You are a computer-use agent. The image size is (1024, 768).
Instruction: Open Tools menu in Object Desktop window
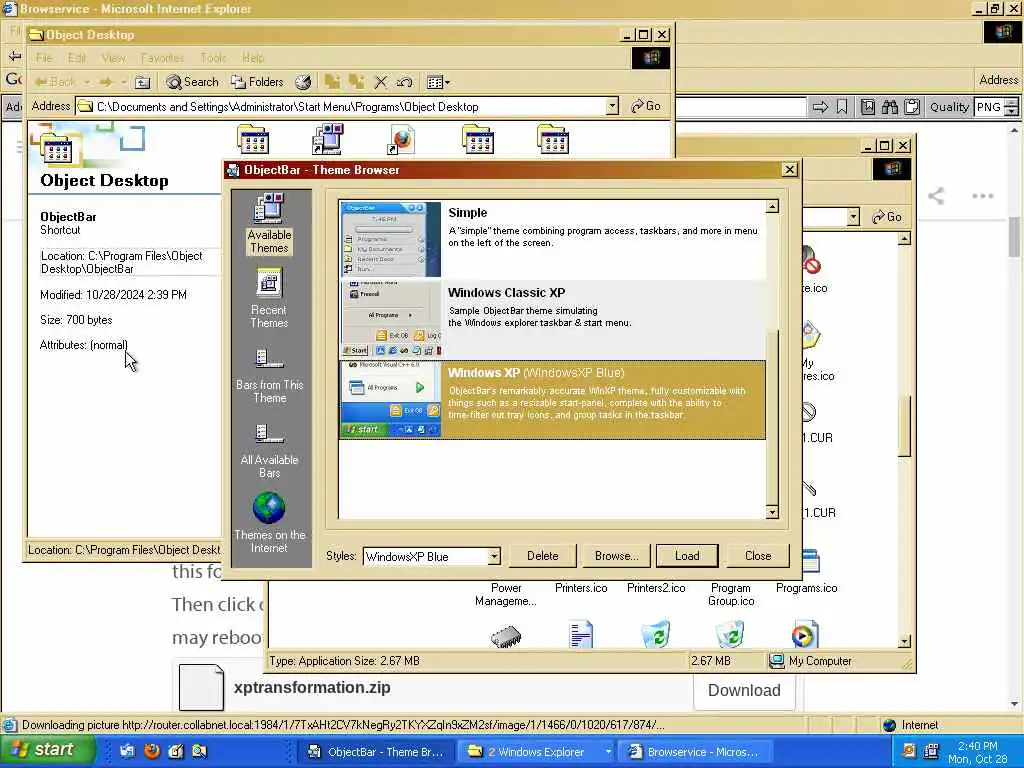[x=213, y=58]
